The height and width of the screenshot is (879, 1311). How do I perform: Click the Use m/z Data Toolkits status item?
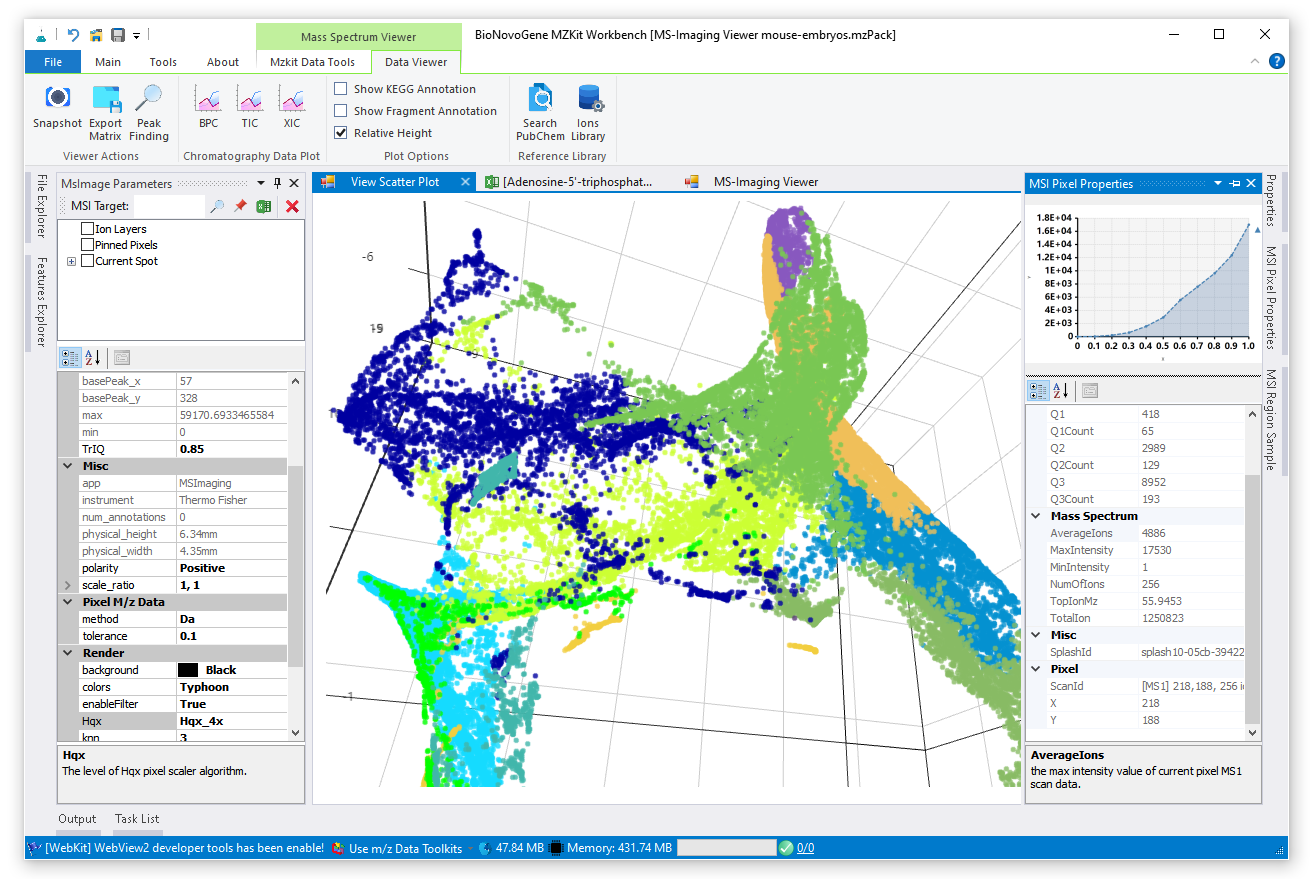(x=404, y=848)
